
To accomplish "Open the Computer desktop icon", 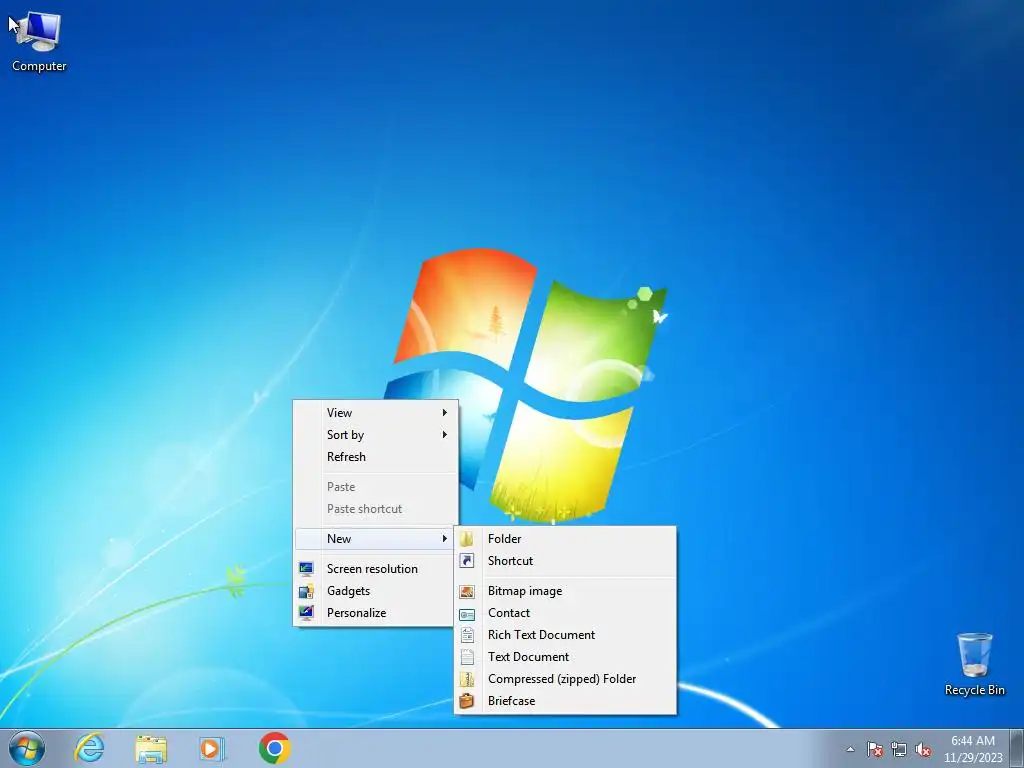I will pyautogui.click(x=39, y=40).
